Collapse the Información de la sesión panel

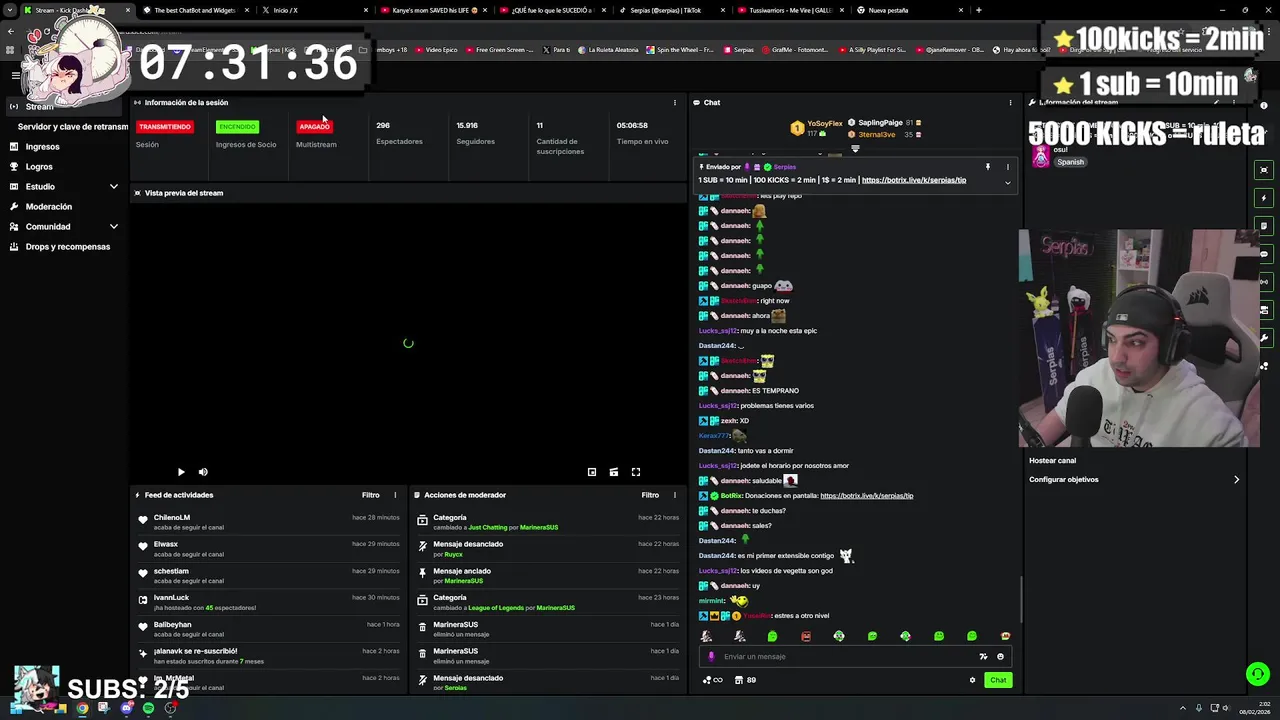(x=137, y=102)
